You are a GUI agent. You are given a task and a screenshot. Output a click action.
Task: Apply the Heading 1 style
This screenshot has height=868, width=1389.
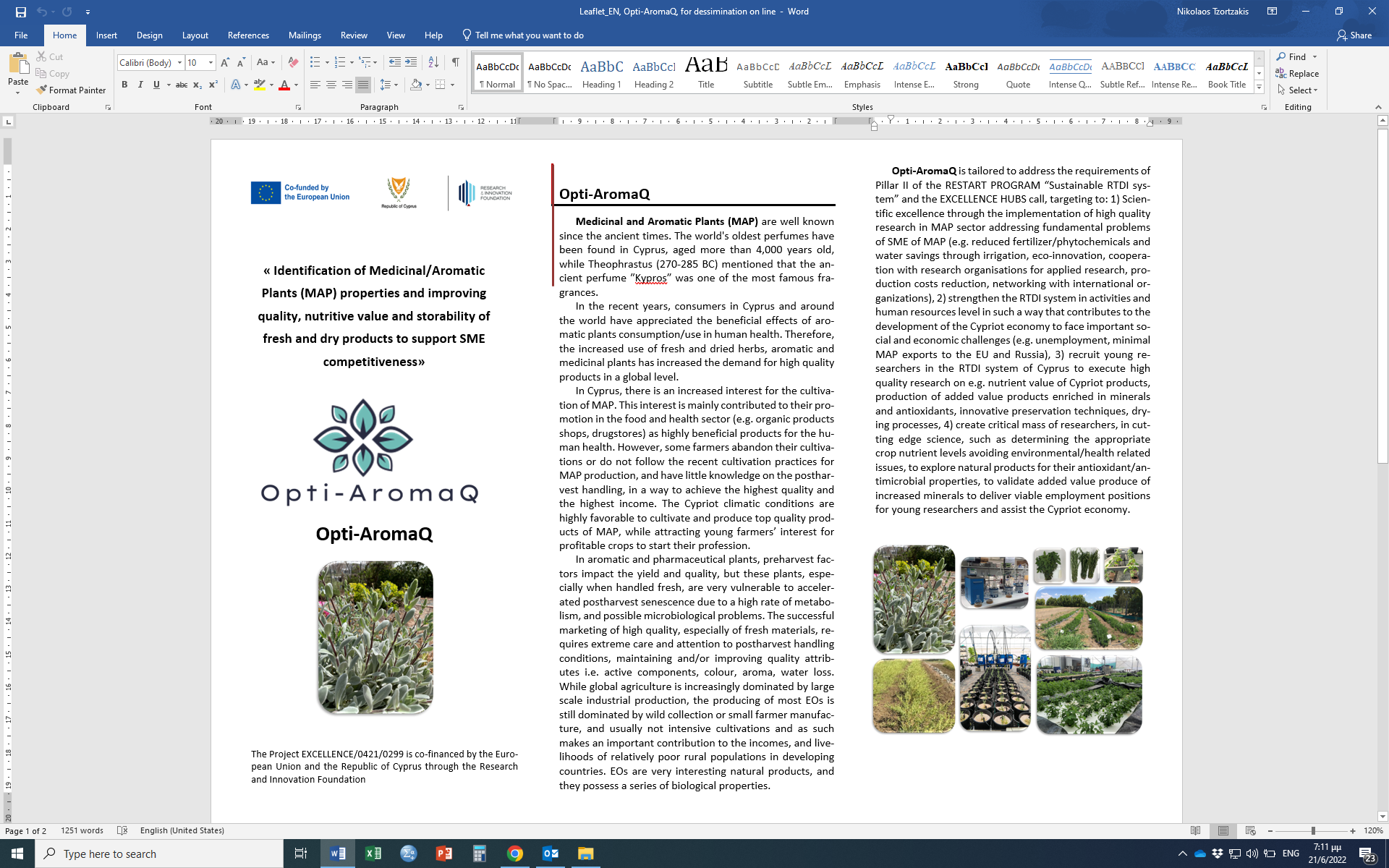coord(601,73)
